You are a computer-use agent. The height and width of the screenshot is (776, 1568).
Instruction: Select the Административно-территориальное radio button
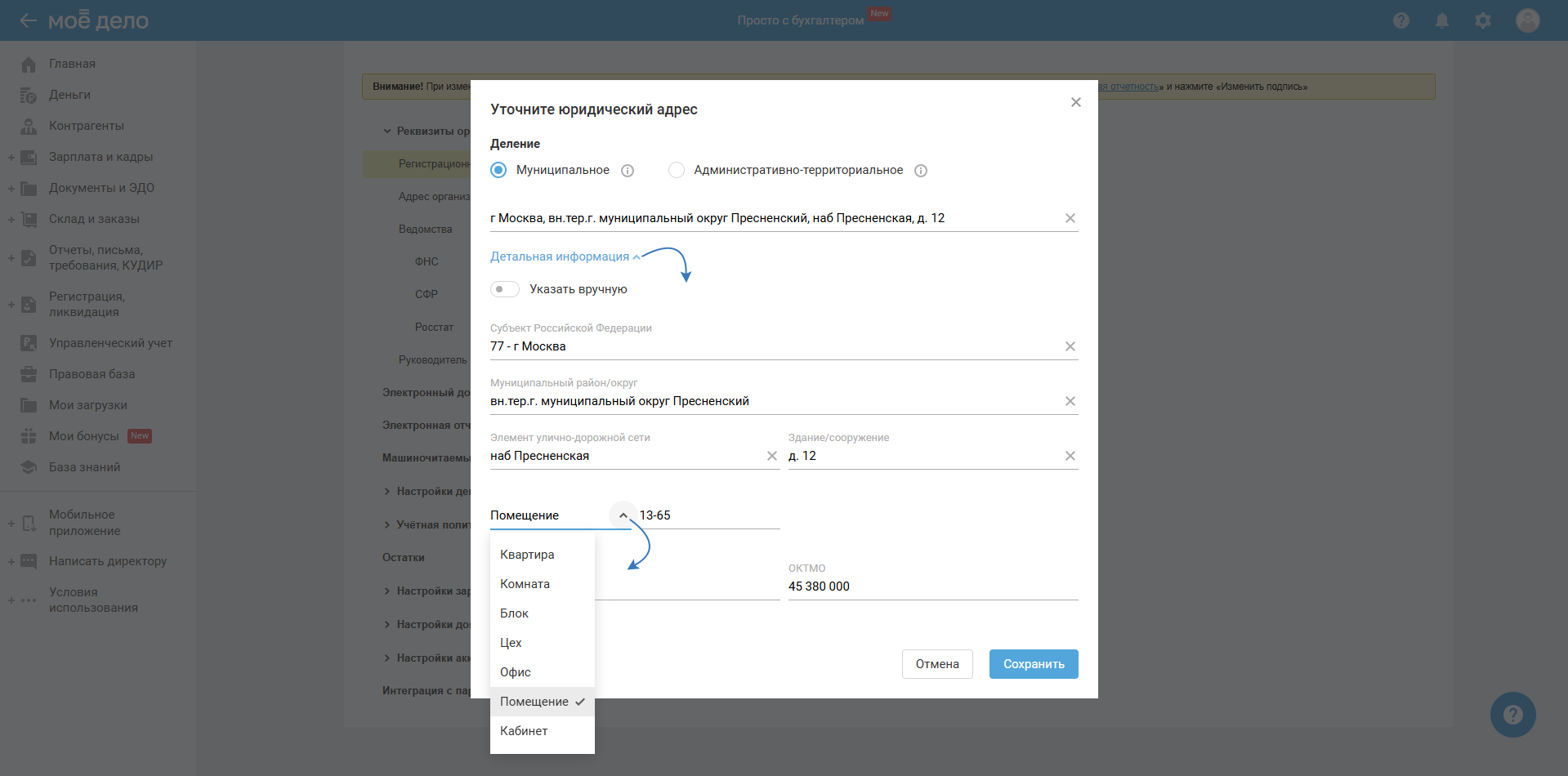(x=677, y=170)
